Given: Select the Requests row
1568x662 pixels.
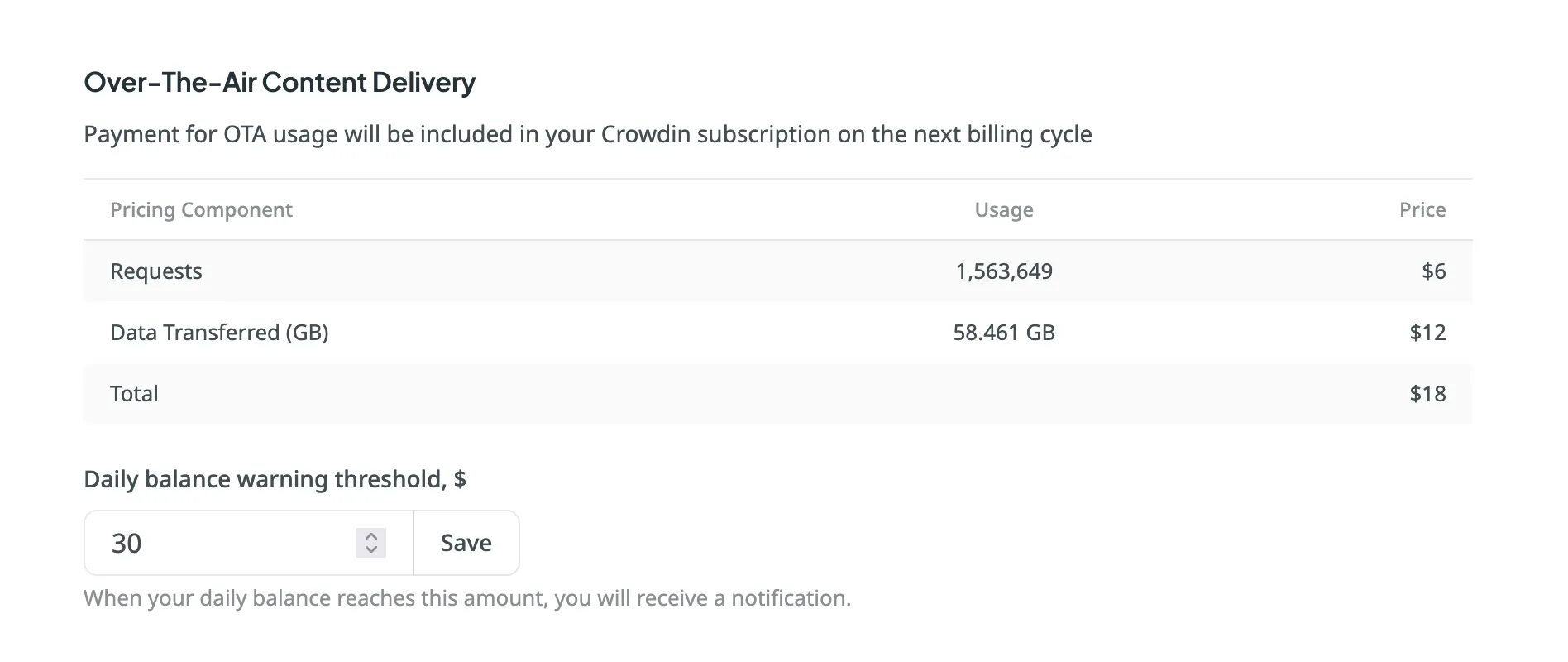Looking at the screenshot, I should pos(579,271).
